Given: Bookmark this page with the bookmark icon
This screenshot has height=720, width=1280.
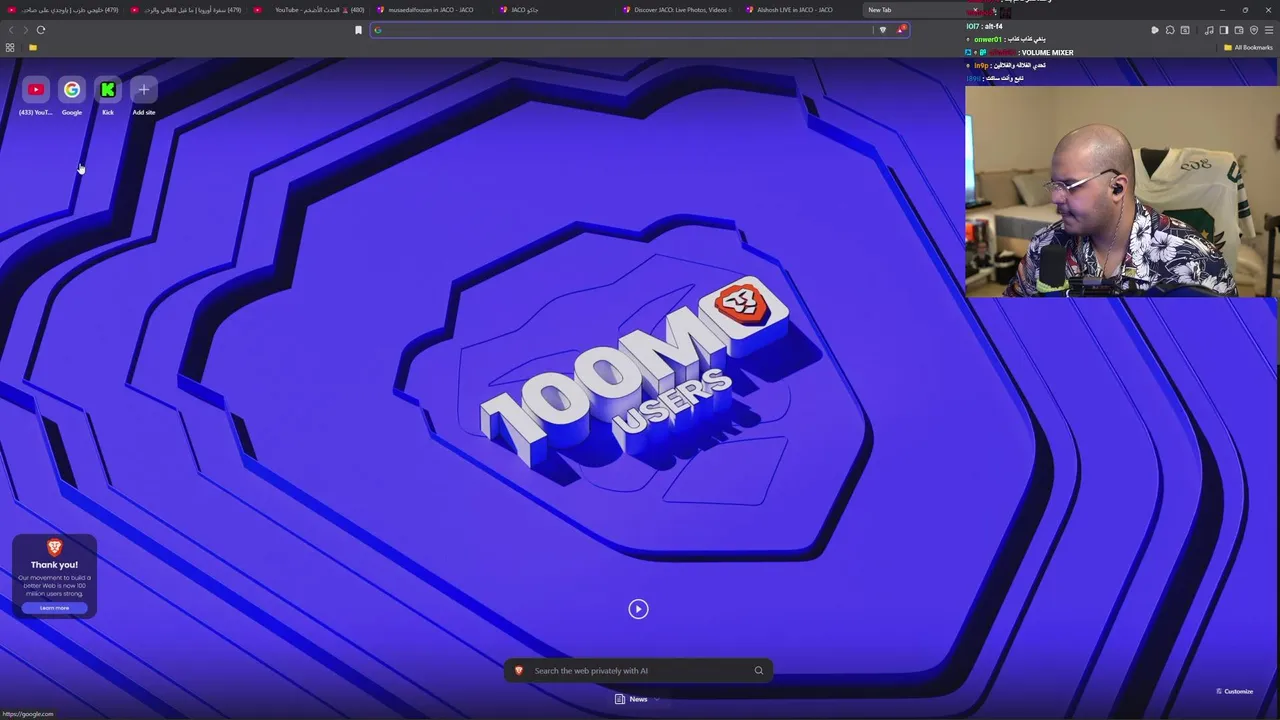Looking at the screenshot, I should (x=358, y=30).
